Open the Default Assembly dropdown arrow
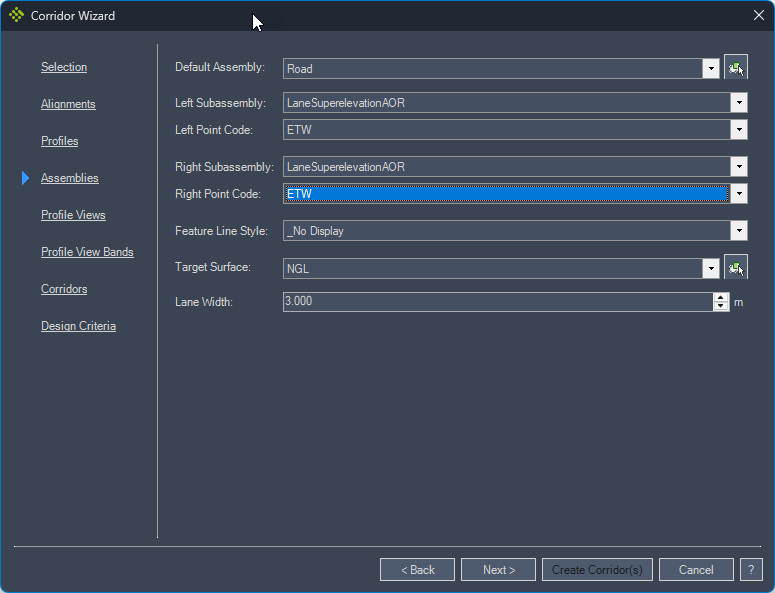 (x=711, y=68)
